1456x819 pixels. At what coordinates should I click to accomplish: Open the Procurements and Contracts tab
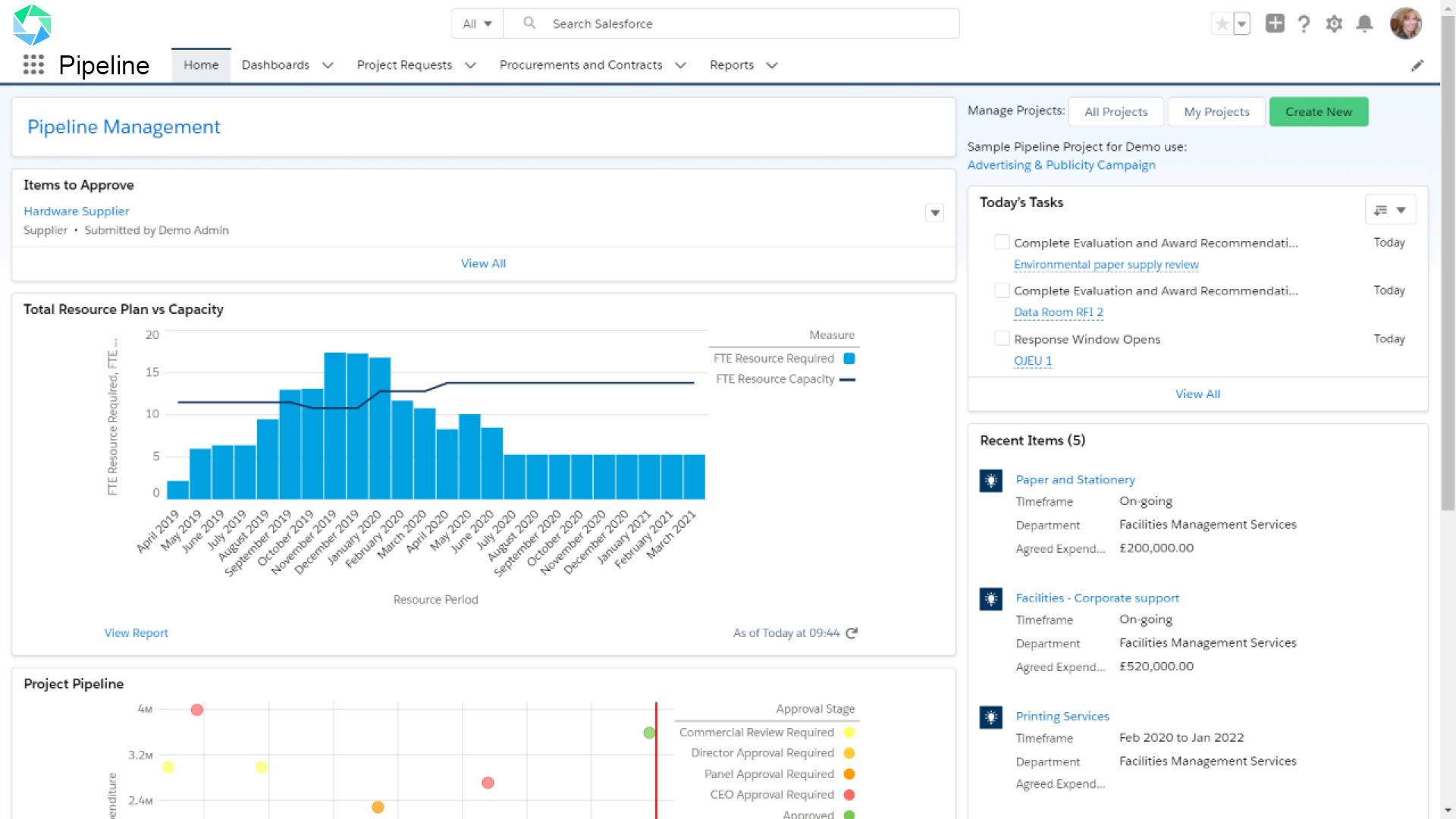tap(581, 65)
